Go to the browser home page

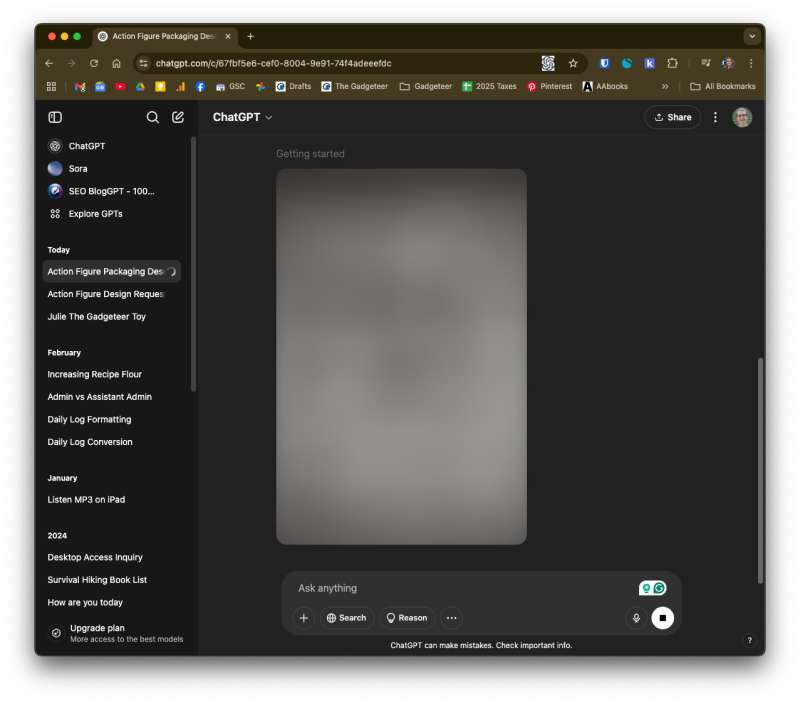(116, 63)
